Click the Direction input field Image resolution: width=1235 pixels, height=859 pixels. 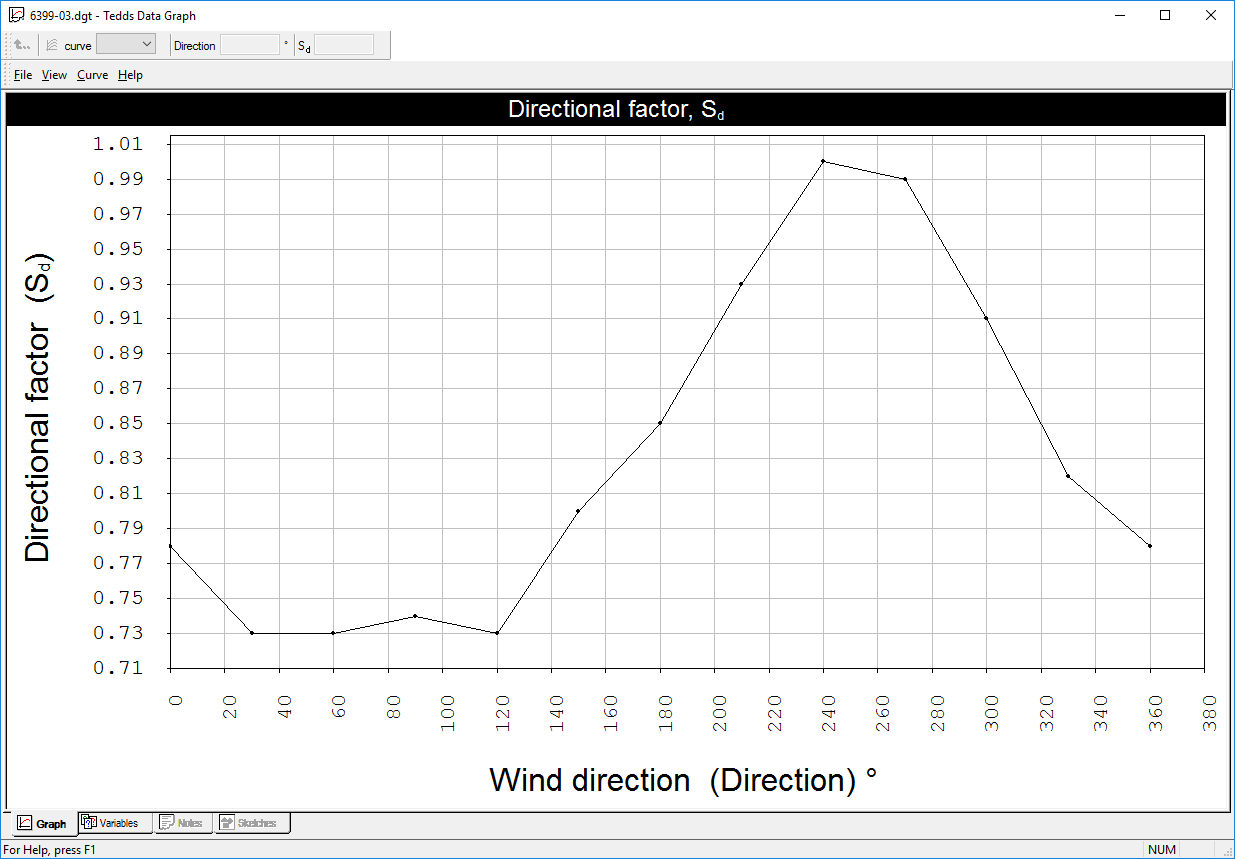(x=251, y=44)
